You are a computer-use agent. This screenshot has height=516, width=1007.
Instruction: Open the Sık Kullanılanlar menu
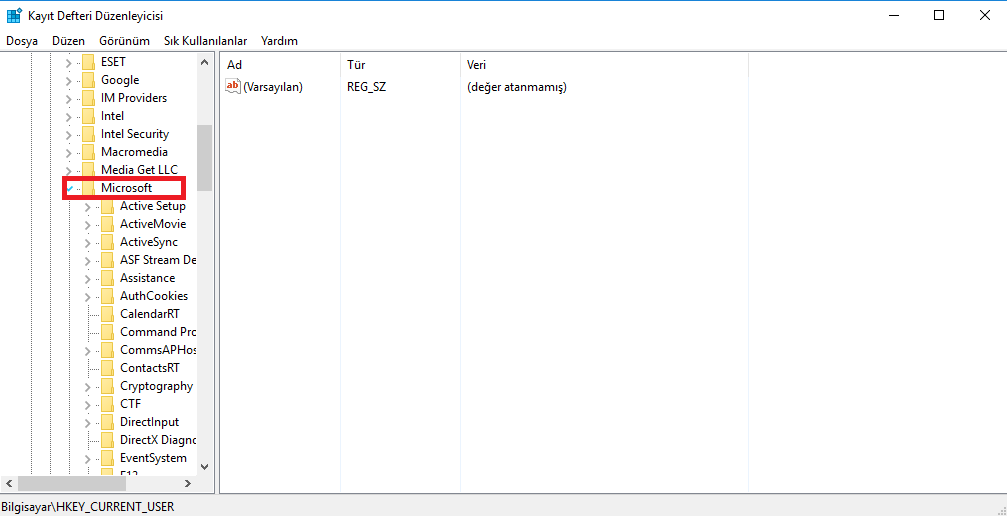(205, 41)
